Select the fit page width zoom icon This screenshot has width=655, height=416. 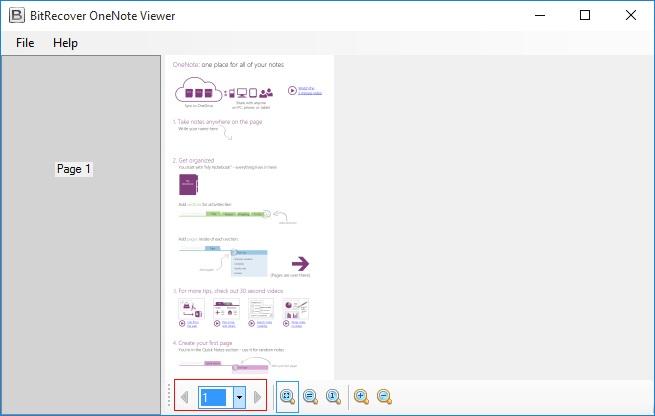310,397
